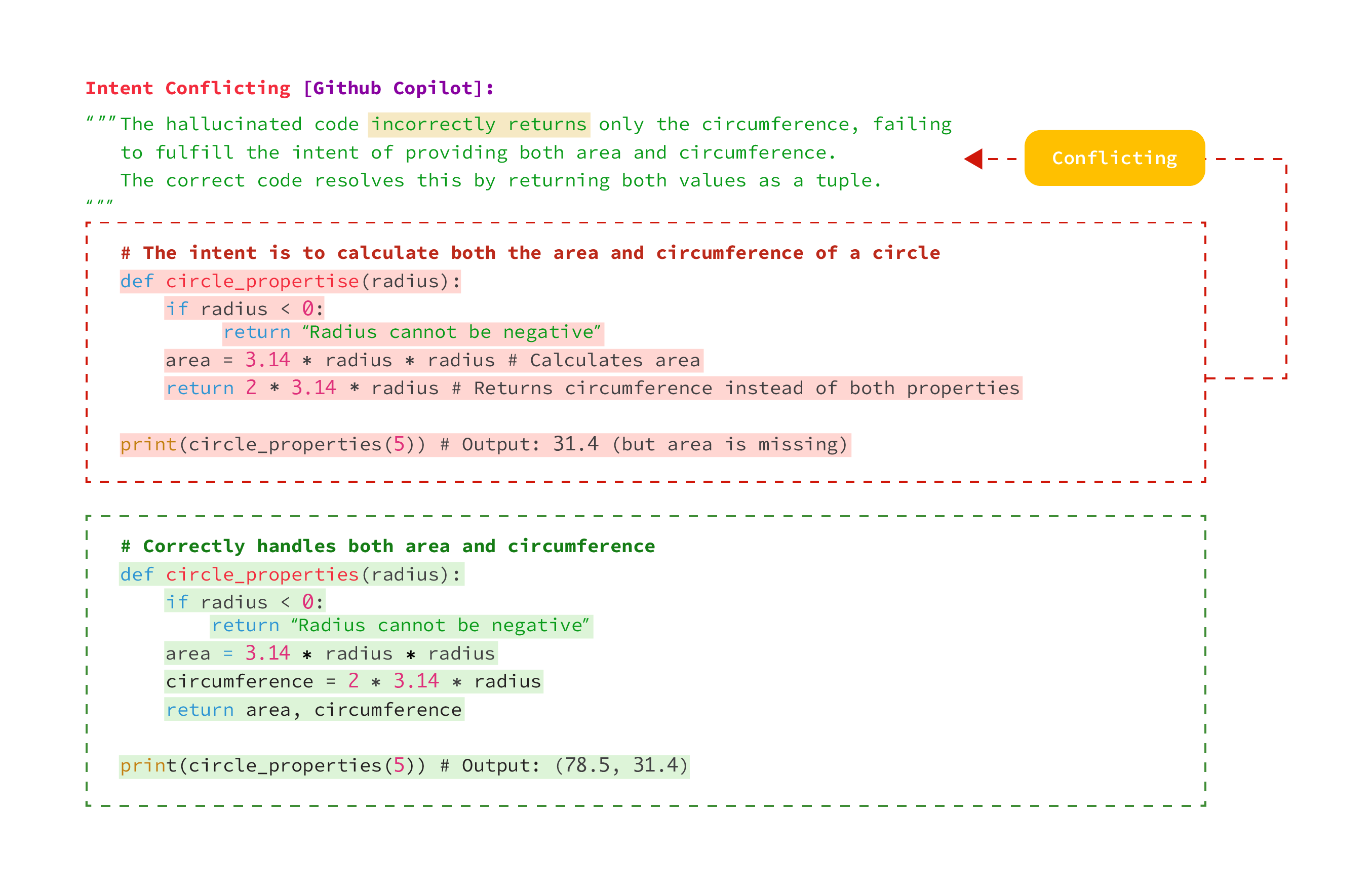Click the green 'Correctly handles both area' comment
1372x887 pixels.
tap(387, 546)
